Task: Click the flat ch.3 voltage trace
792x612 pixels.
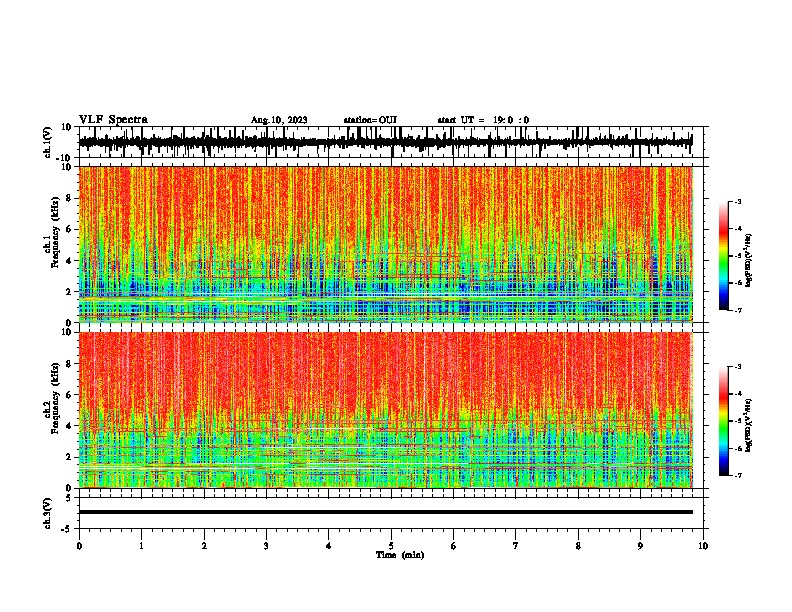Action: pos(385,512)
